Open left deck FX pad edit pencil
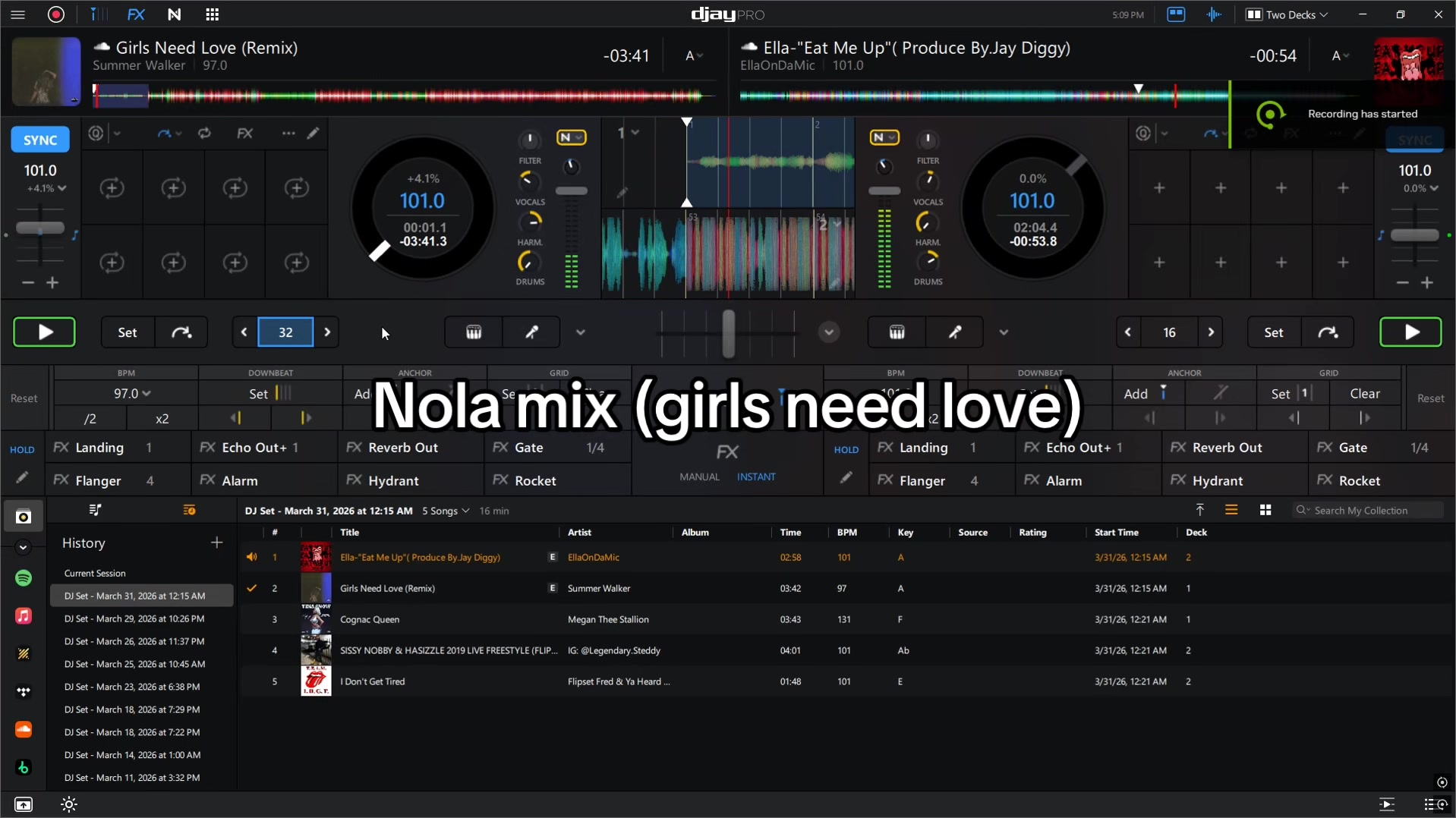This screenshot has width=1456, height=818. coord(22,478)
